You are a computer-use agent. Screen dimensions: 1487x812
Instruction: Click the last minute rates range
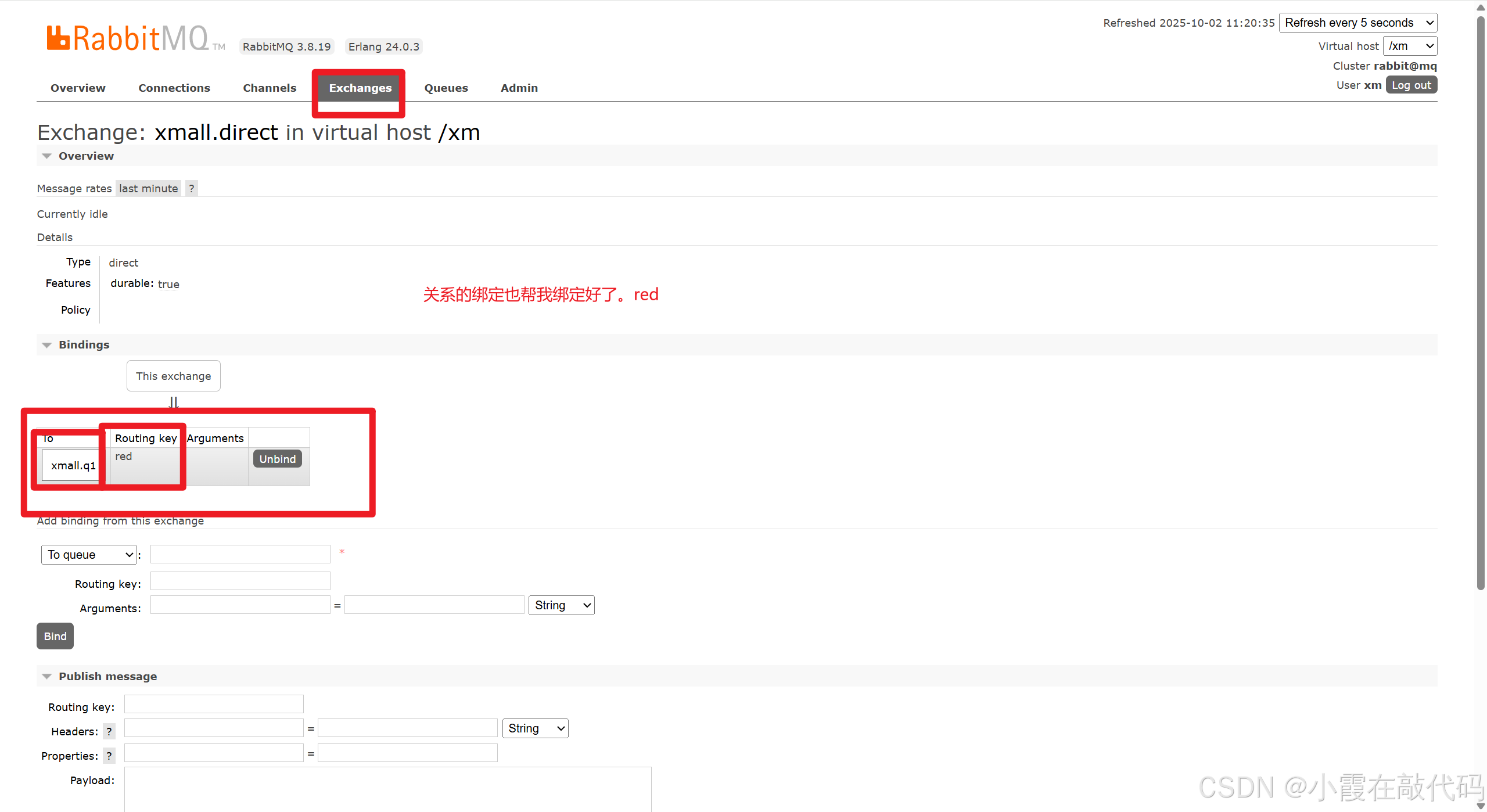(x=148, y=188)
